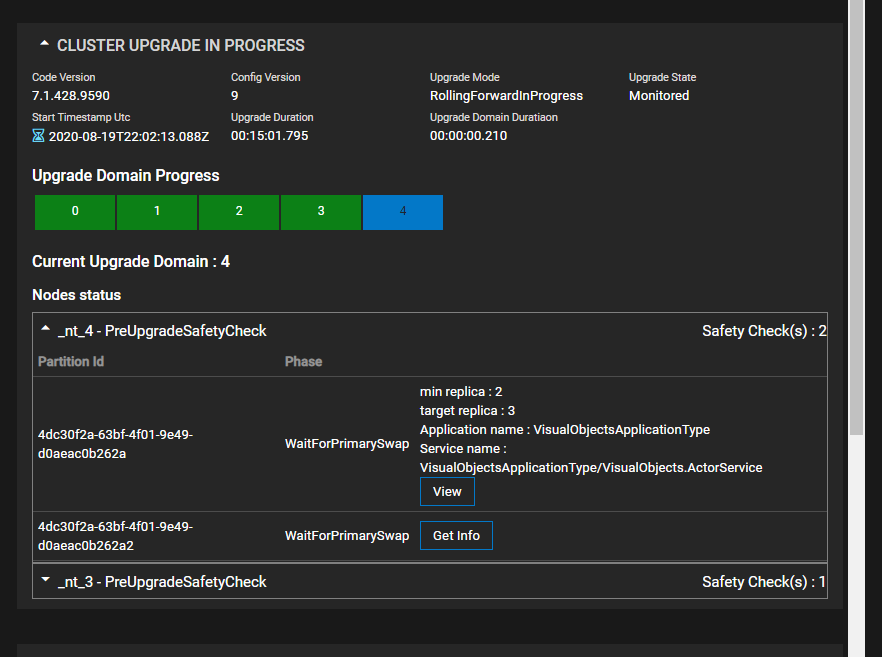Select upgrade domain 1 segment
The image size is (882, 657).
(x=156, y=211)
